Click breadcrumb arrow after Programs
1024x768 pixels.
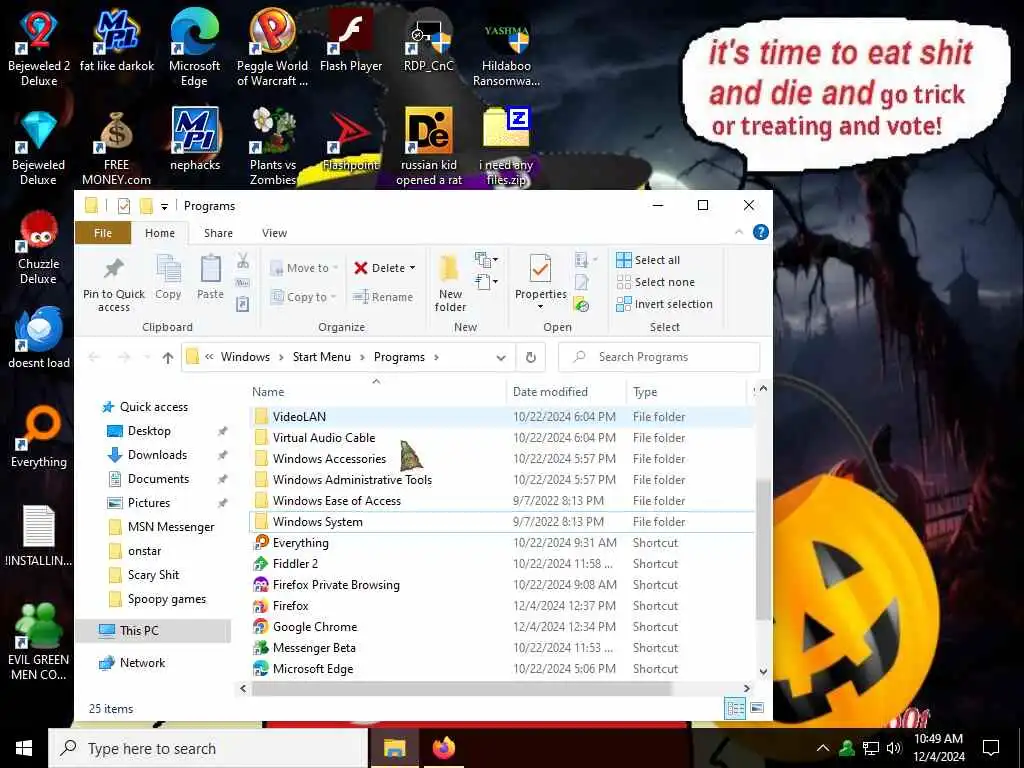[x=436, y=357]
